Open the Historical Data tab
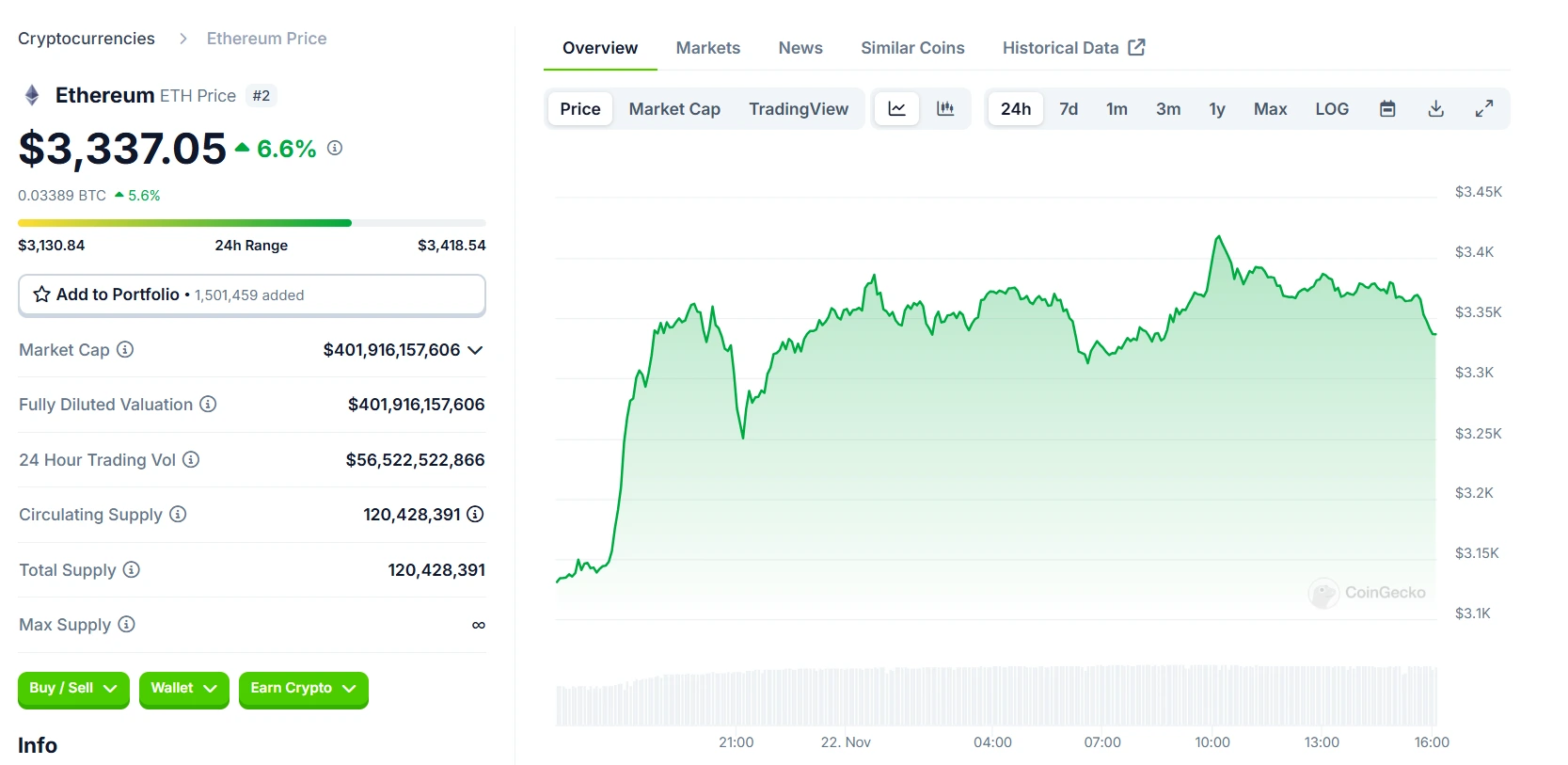 [1073, 48]
